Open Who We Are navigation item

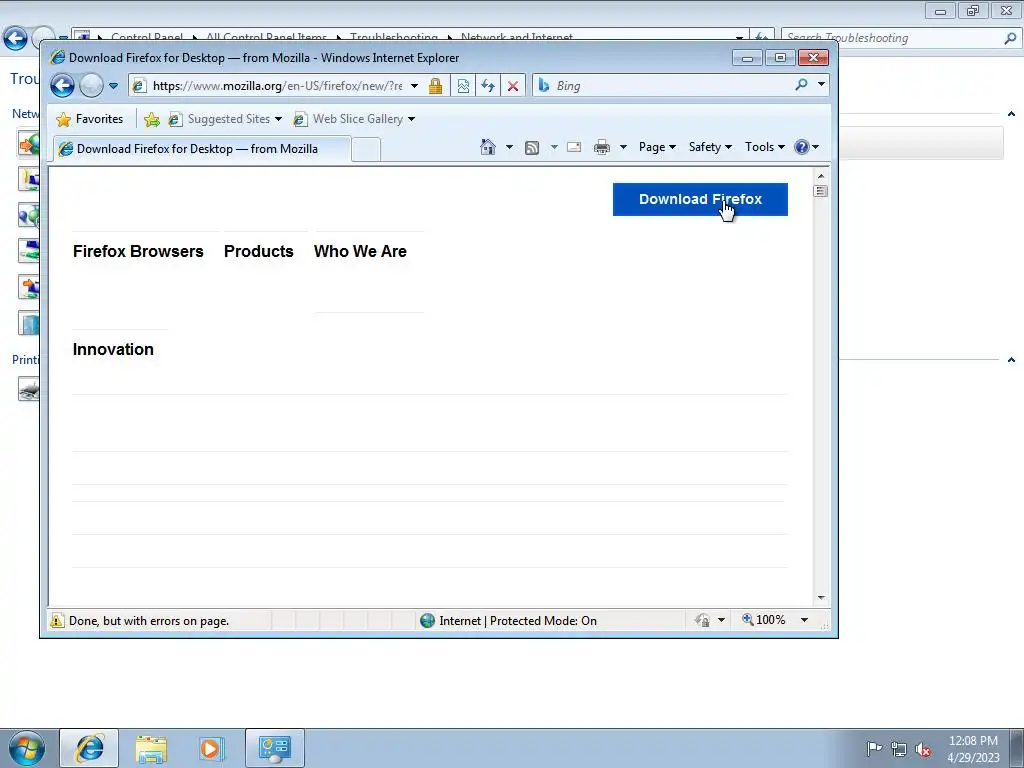(360, 251)
